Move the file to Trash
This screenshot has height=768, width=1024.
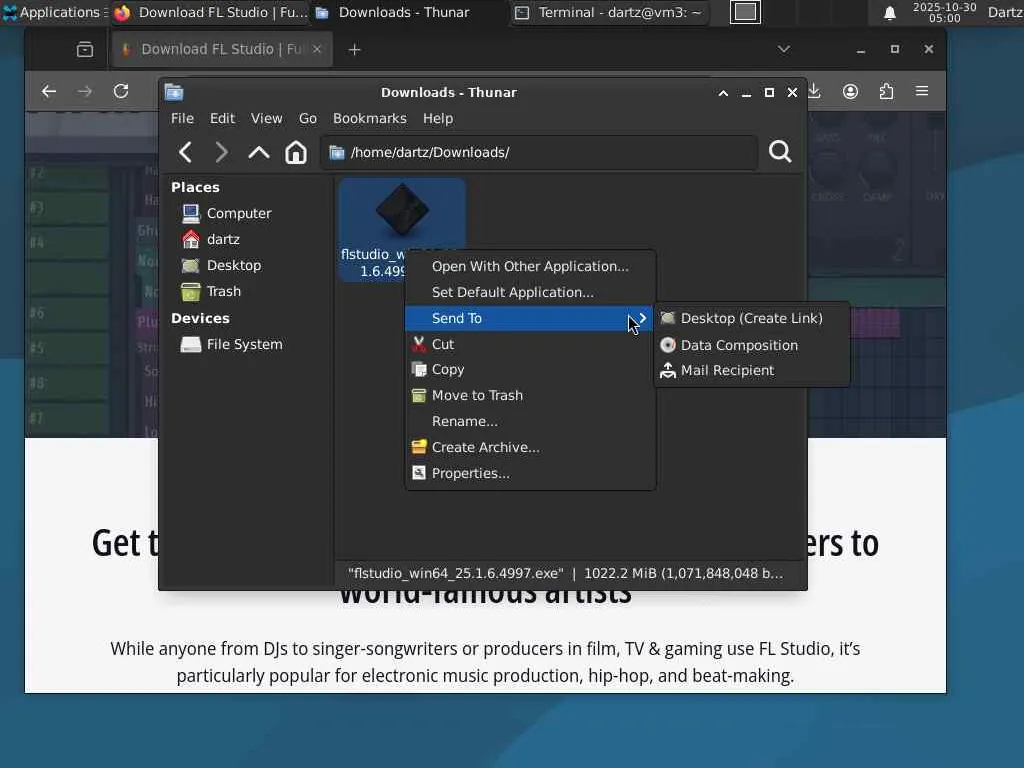(x=530, y=396)
